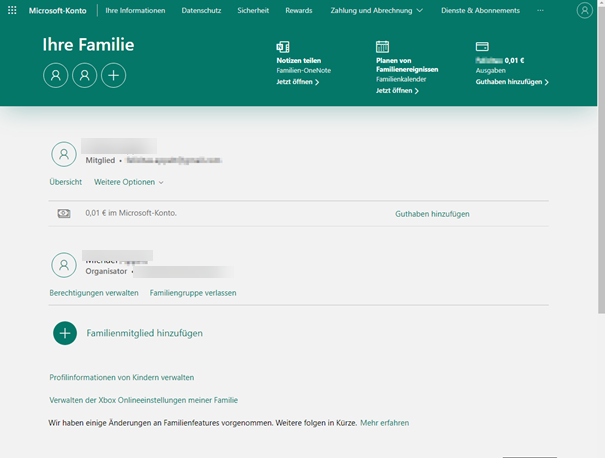This screenshot has width=605, height=458.
Task: Click the money icon beside 0,01 € balance
Action: (64, 213)
